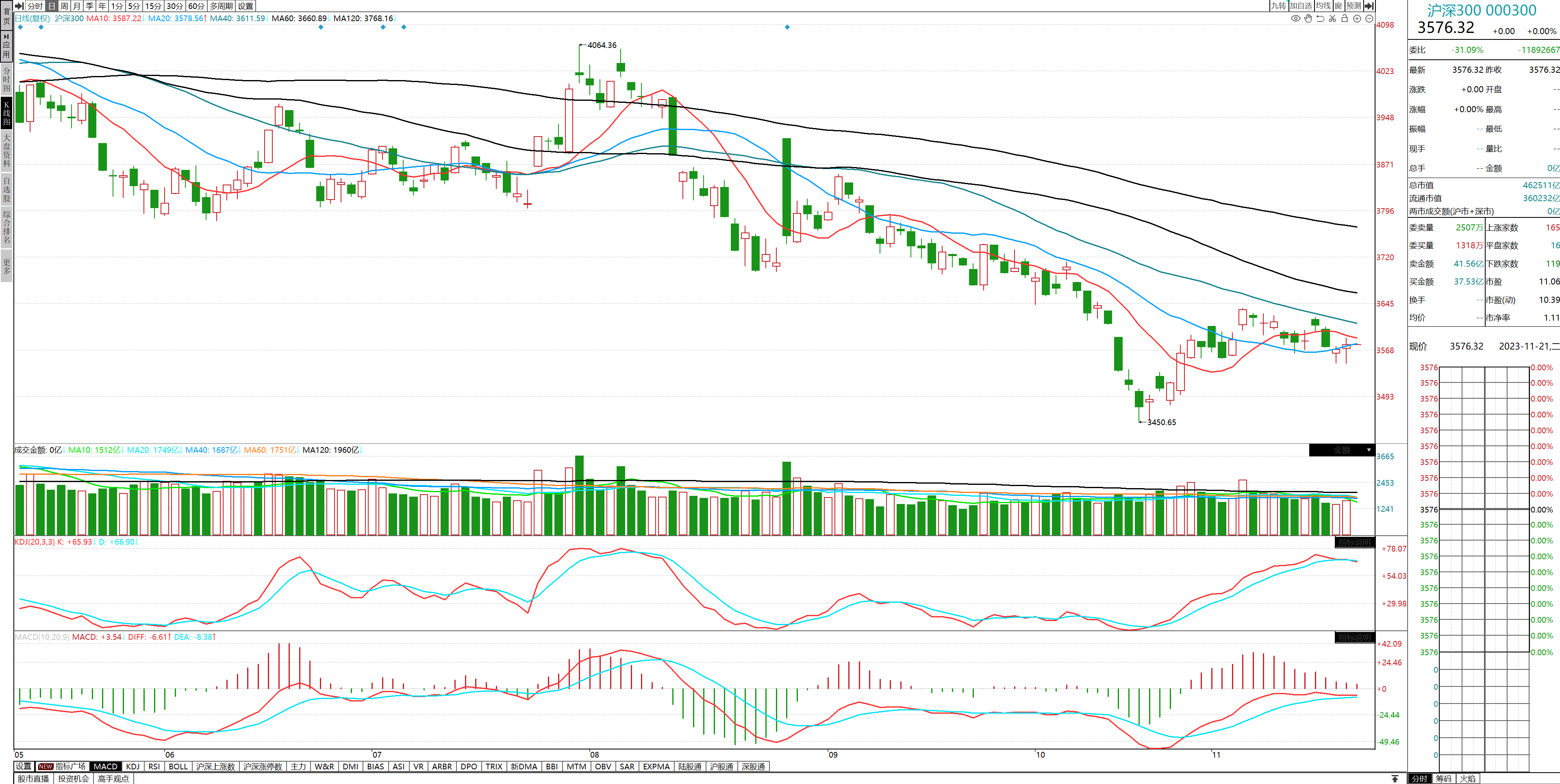Image resolution: width=1560 pixels, height=784 pixels.
Task: Click the top-left arrow-to-bar icon
Action: tap(20, 6)
